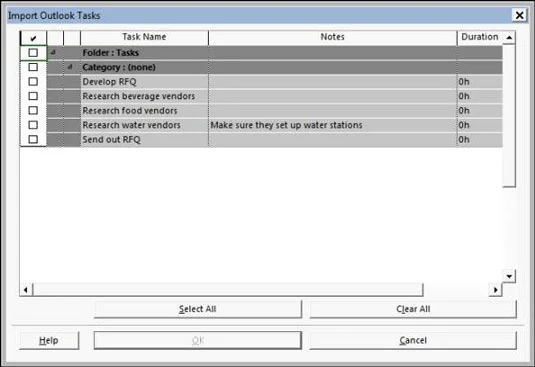Image resolution: width=535 pixels, height=367 pixels.
Task: Collapse the Category : (none) group
Action: 70,67
